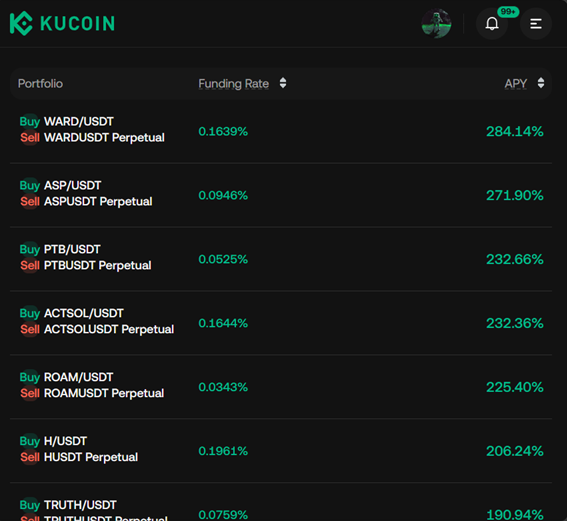Click APY value 206.24%

click(x=515, y=451)
